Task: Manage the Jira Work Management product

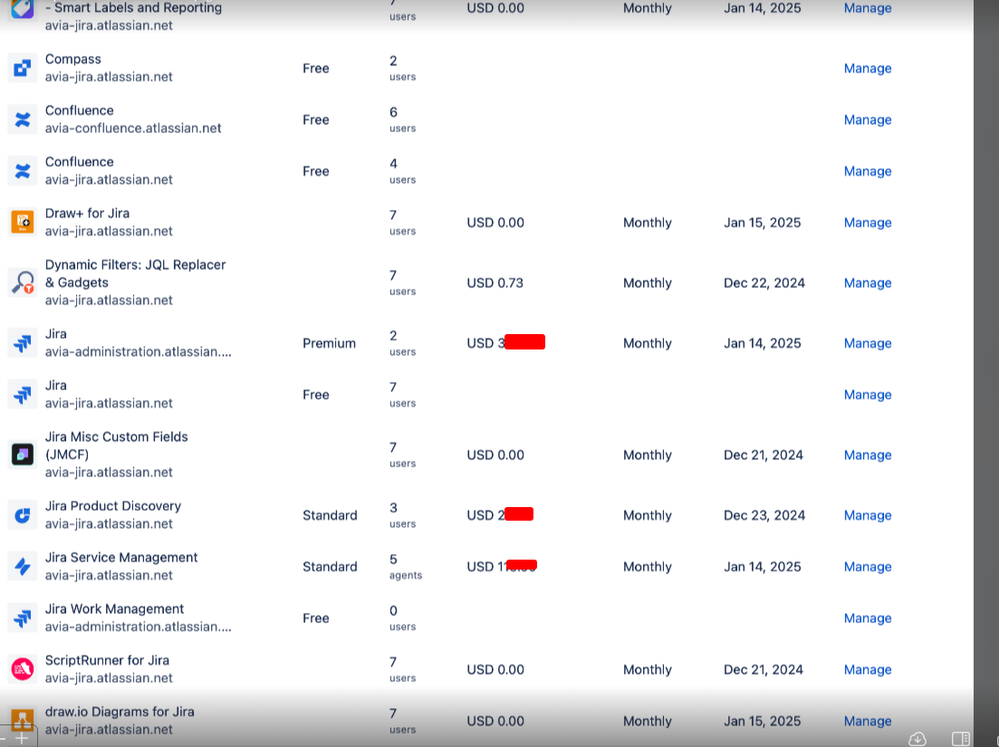Action: pos(867,618)
